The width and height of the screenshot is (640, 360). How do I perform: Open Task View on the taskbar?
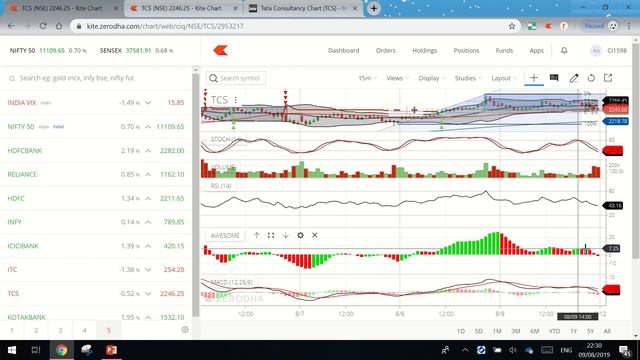(36, 350)
